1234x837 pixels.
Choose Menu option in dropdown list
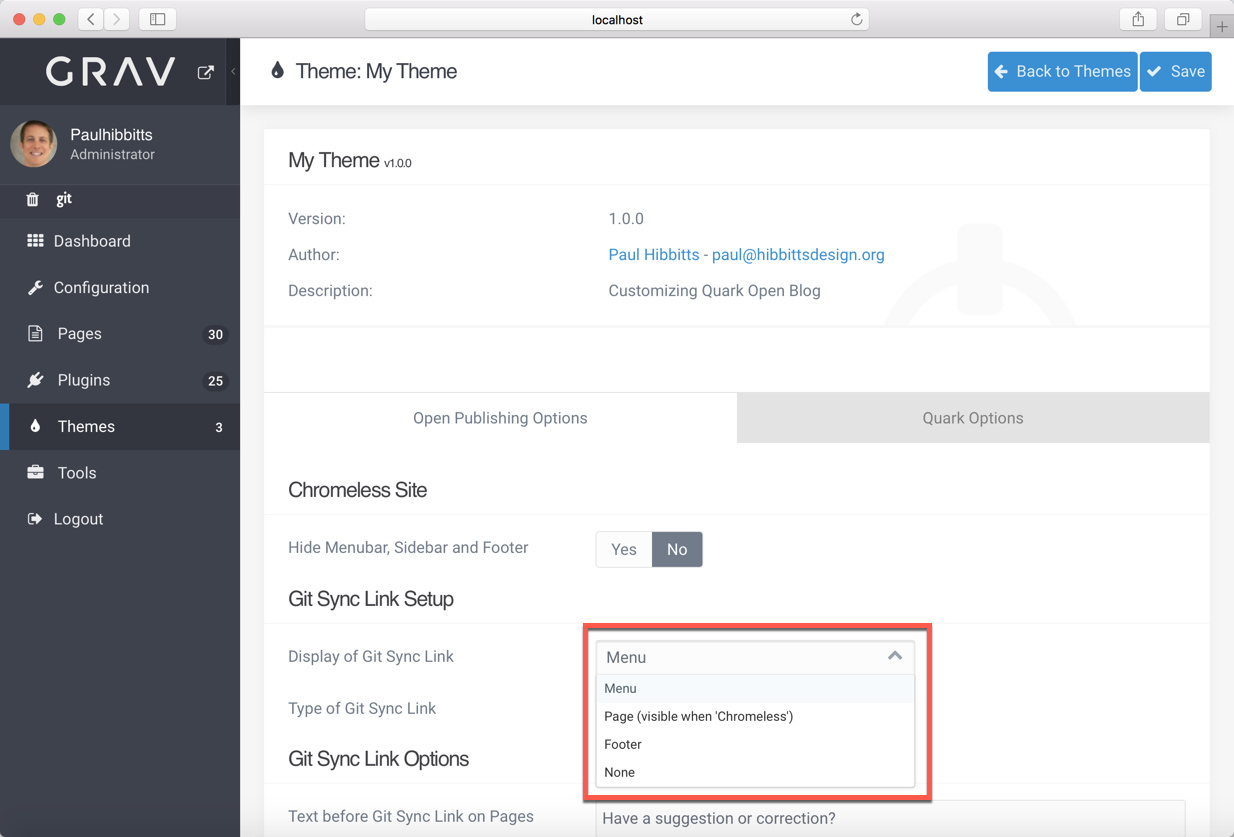pyautogui.click(x=755, y=688)
